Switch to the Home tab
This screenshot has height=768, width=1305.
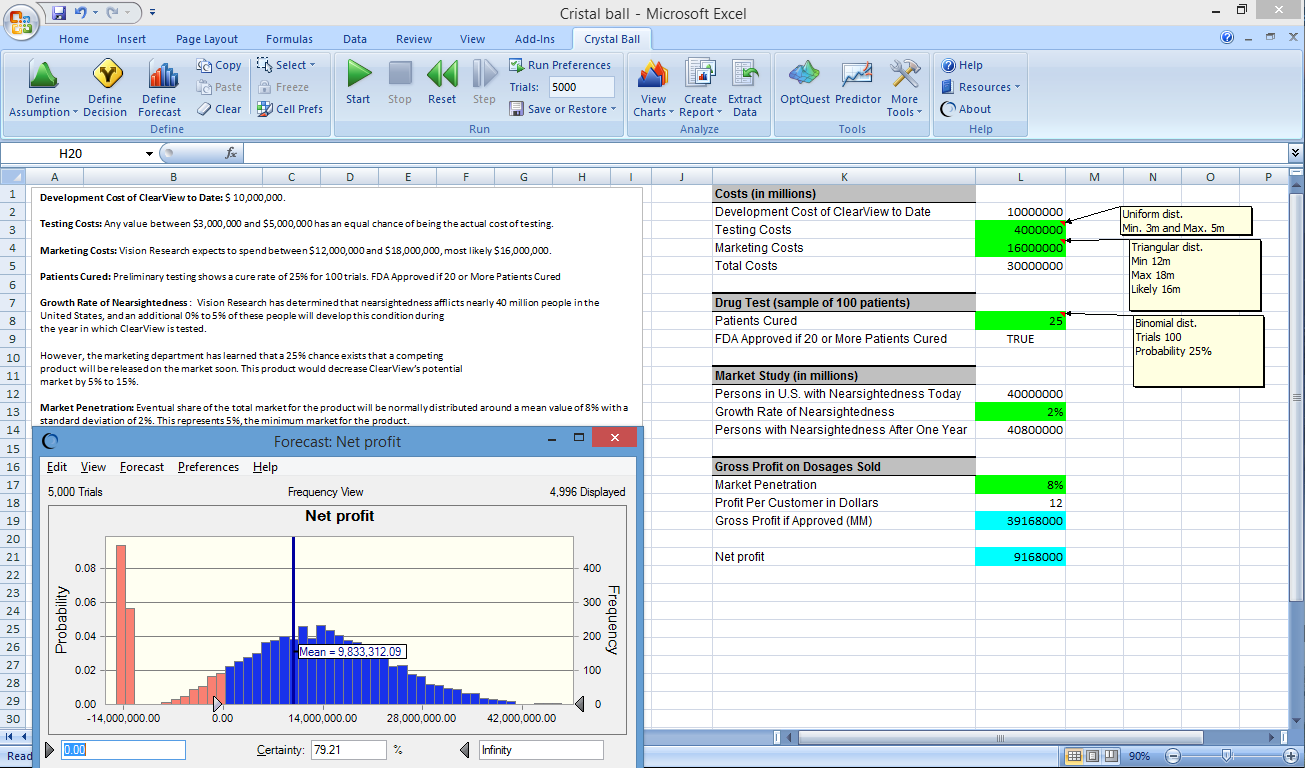pyautogui.click(x=74, y=39)
